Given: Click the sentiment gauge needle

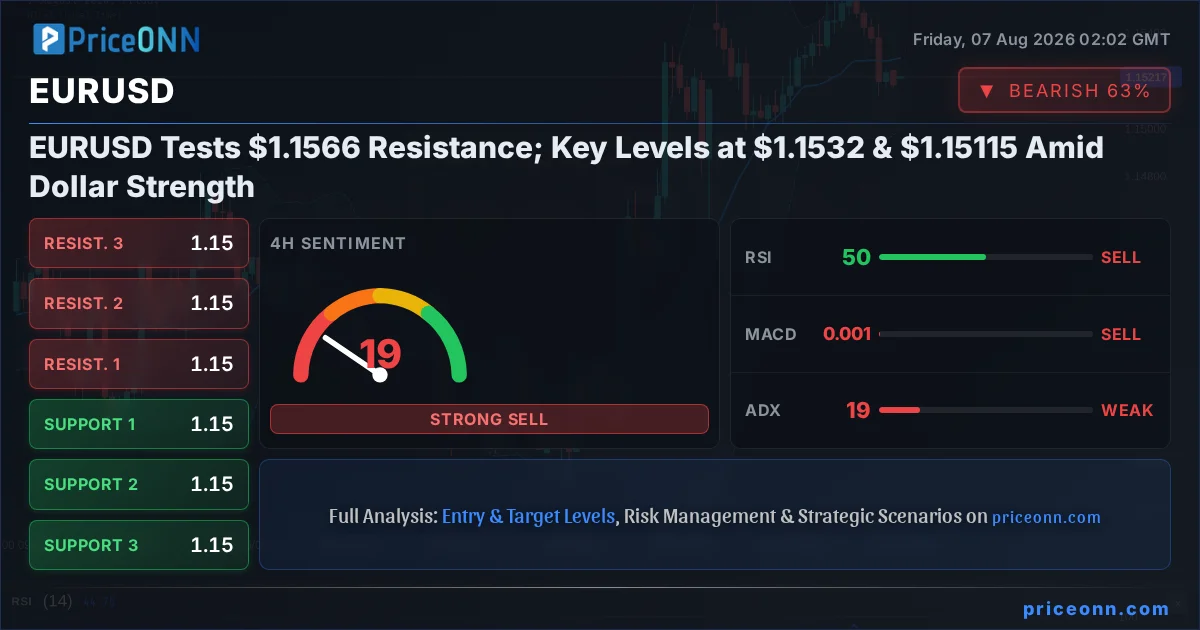Looking at the screenshot, I should [351, 356].
